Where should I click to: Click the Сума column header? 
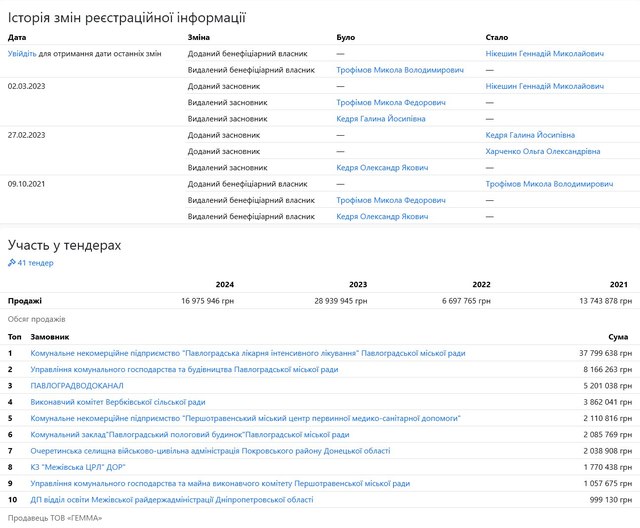click(x=618, y=337)
